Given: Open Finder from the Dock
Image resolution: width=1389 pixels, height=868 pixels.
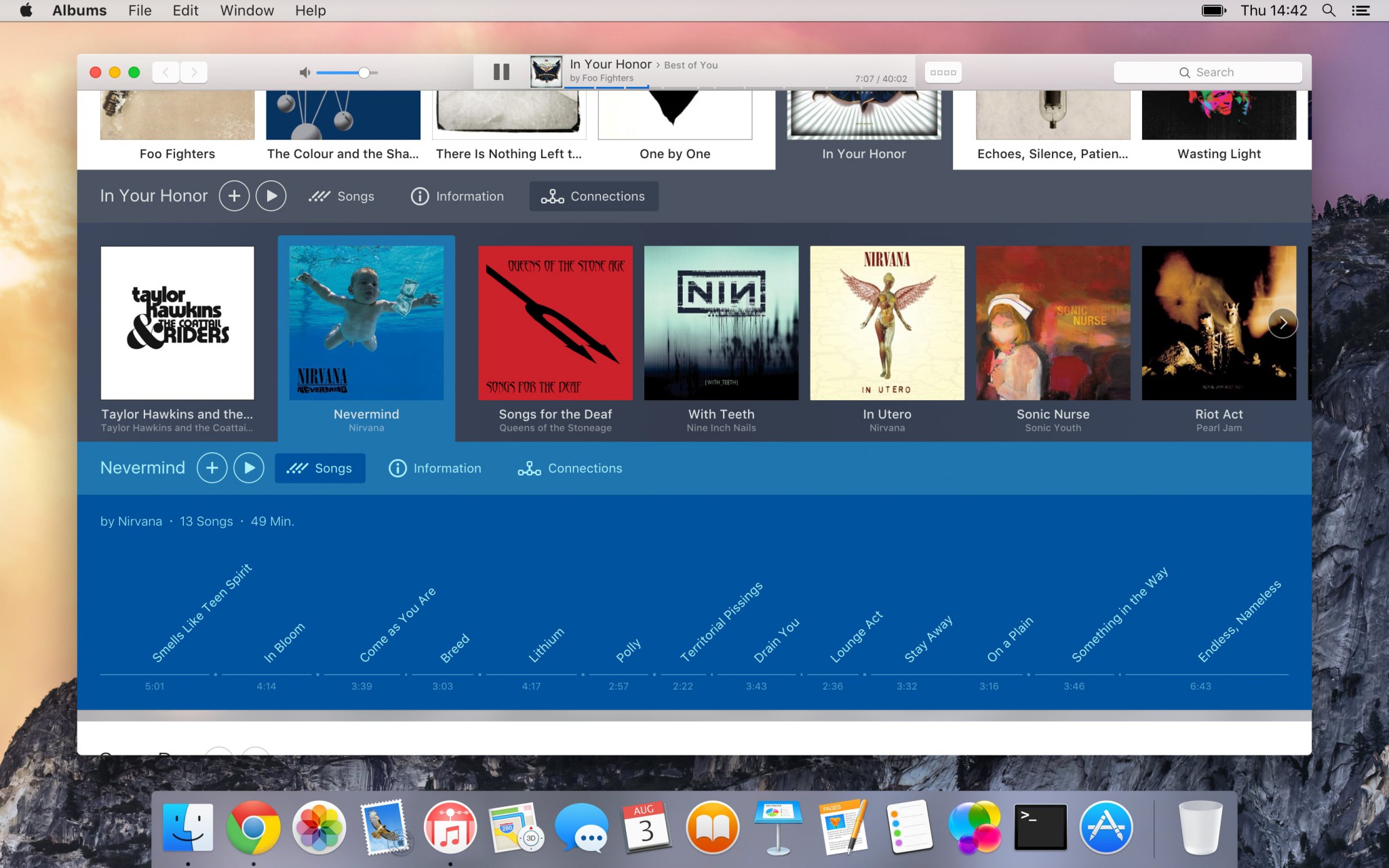Looking at the screenshot, I should click(x=188, y=827).
